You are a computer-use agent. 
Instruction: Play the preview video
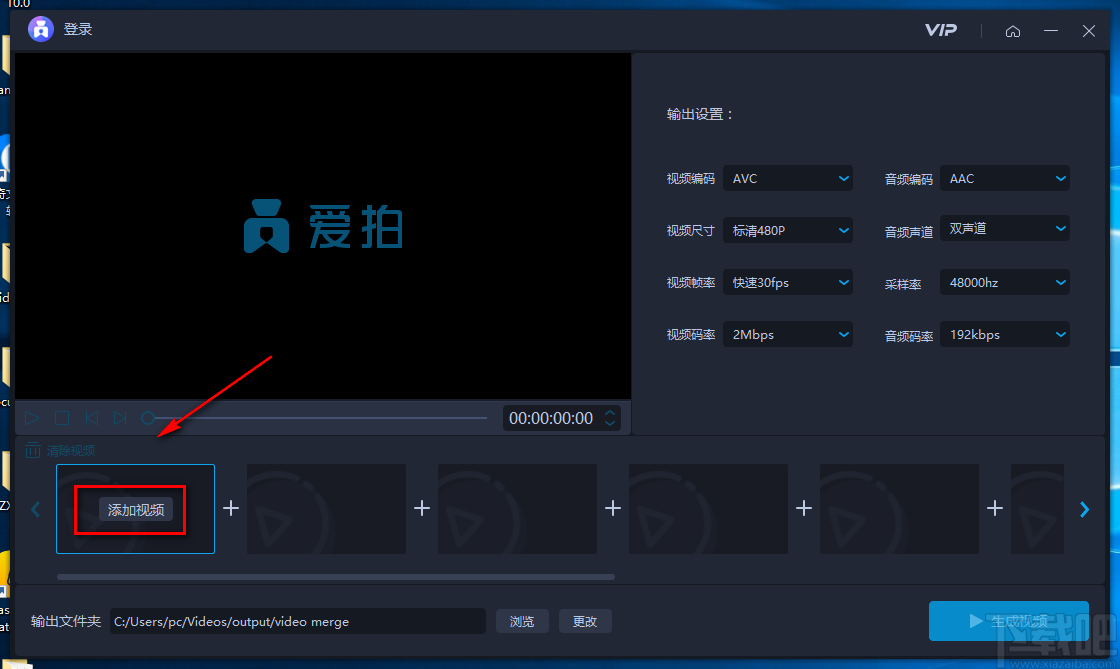click(x=32, y=418)
